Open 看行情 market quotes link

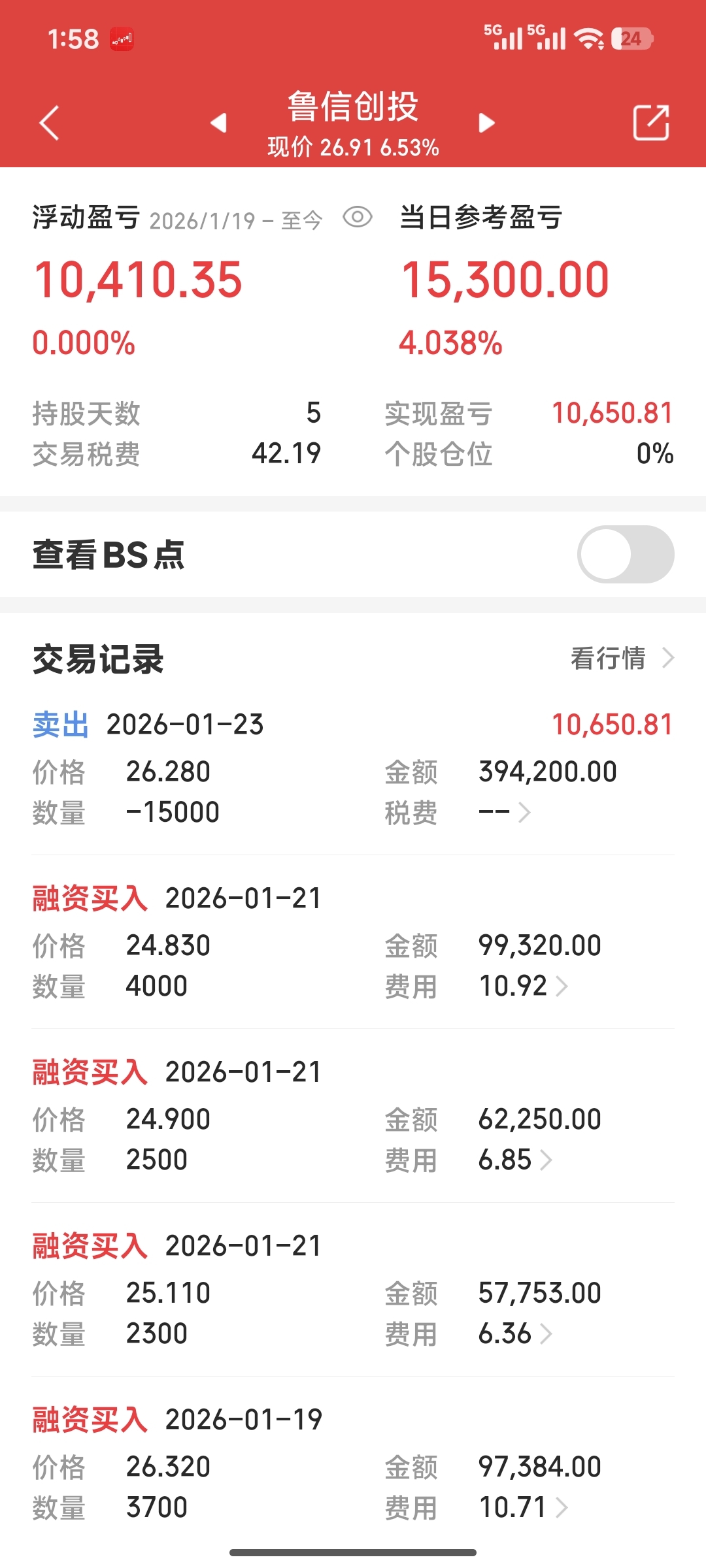click(x=621, y=658)
